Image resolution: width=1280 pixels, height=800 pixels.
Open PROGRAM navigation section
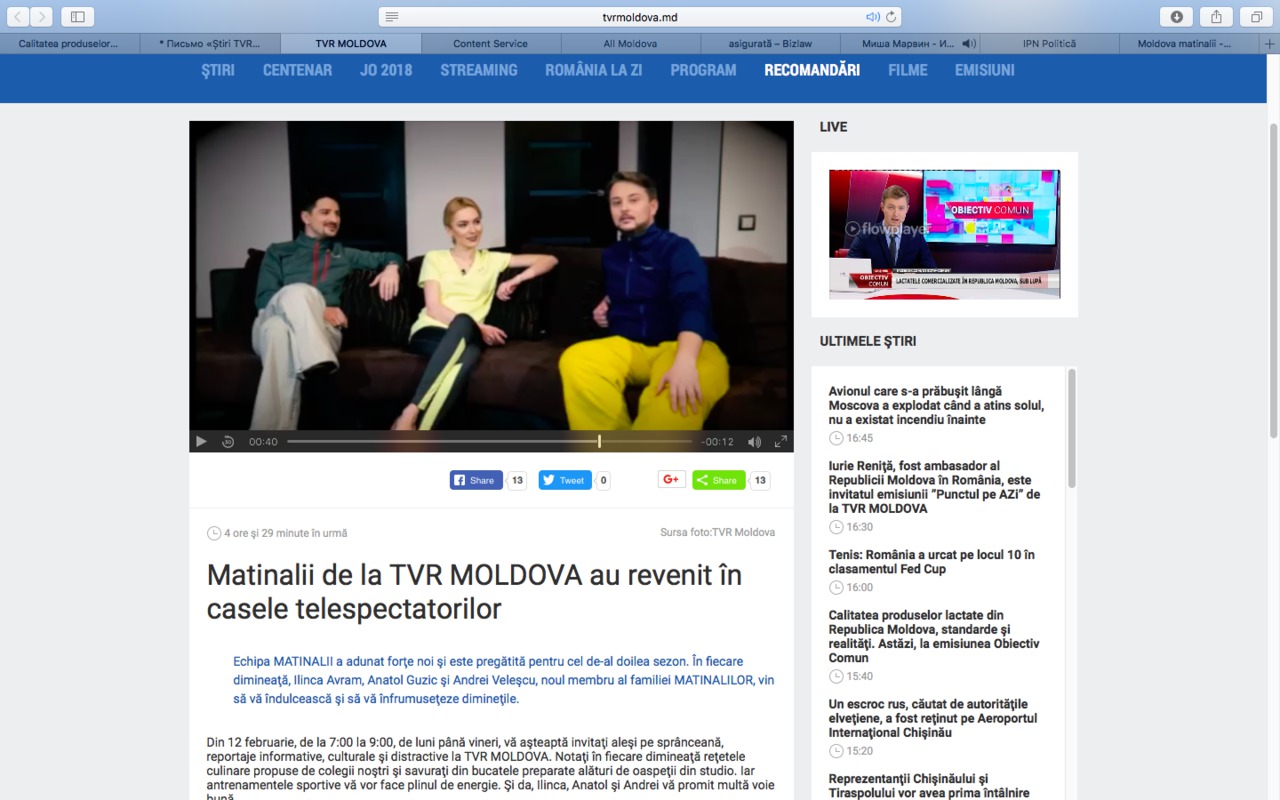(703, 70)
